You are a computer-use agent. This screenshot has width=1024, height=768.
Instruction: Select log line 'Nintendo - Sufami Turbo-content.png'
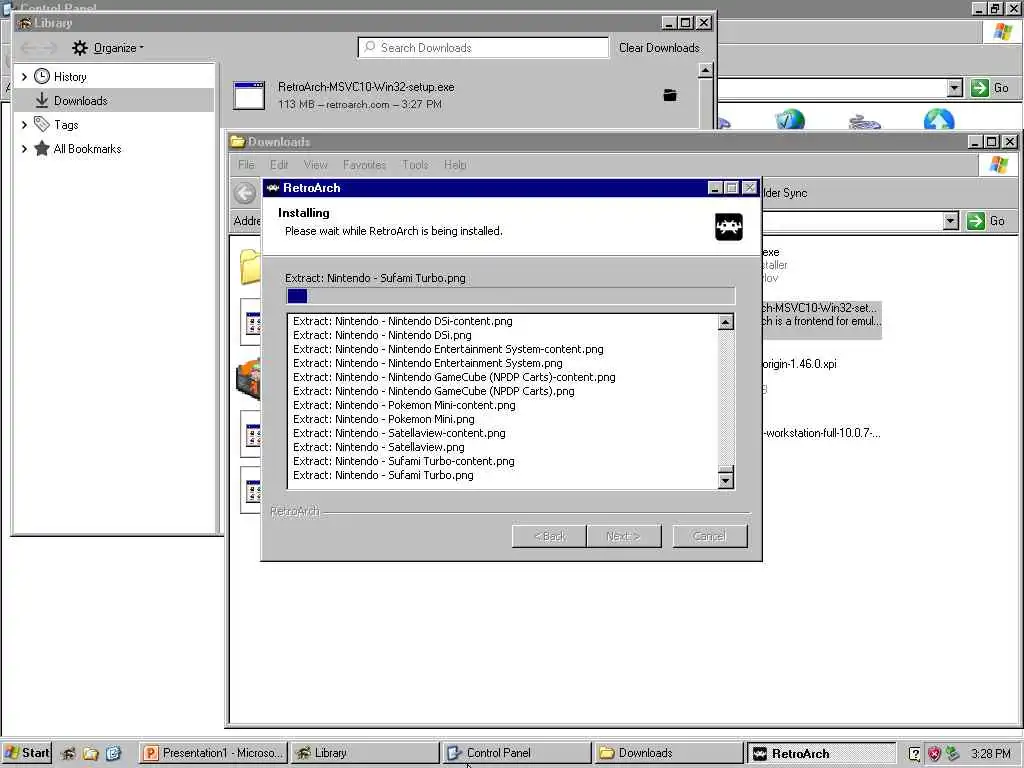pos(404,461)
